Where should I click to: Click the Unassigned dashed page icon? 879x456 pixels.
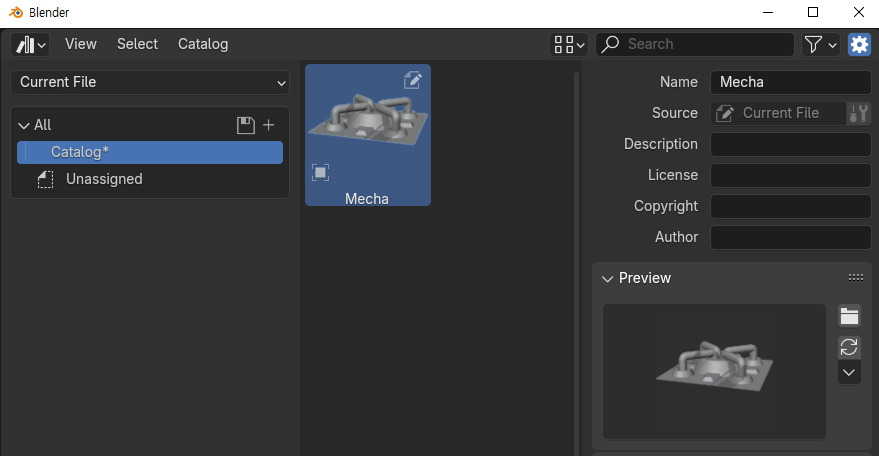[x=45, y=179]
